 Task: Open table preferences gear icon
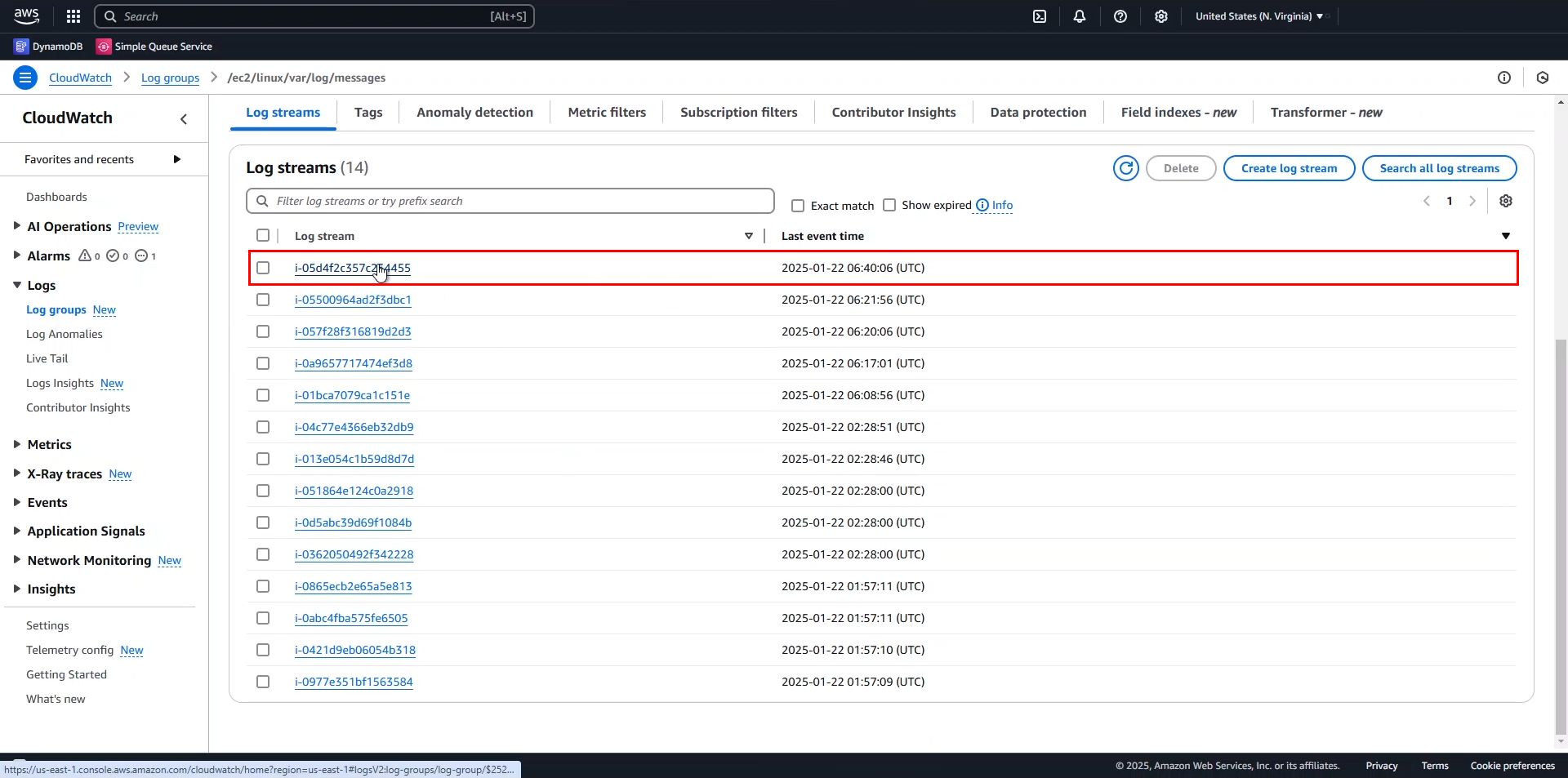pos(1506,201)
